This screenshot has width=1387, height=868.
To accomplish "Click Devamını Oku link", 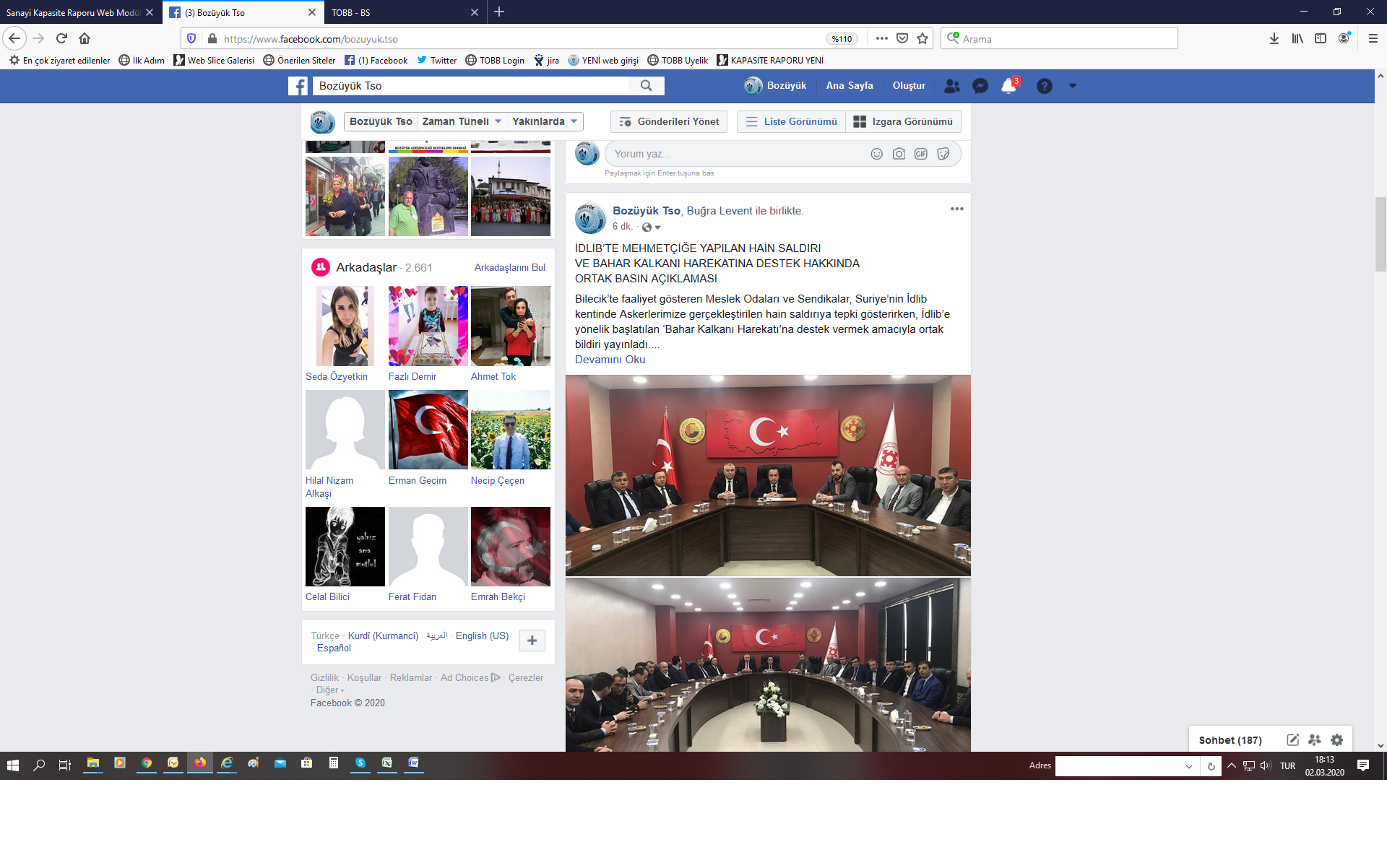I will click(x=610, y=360).
